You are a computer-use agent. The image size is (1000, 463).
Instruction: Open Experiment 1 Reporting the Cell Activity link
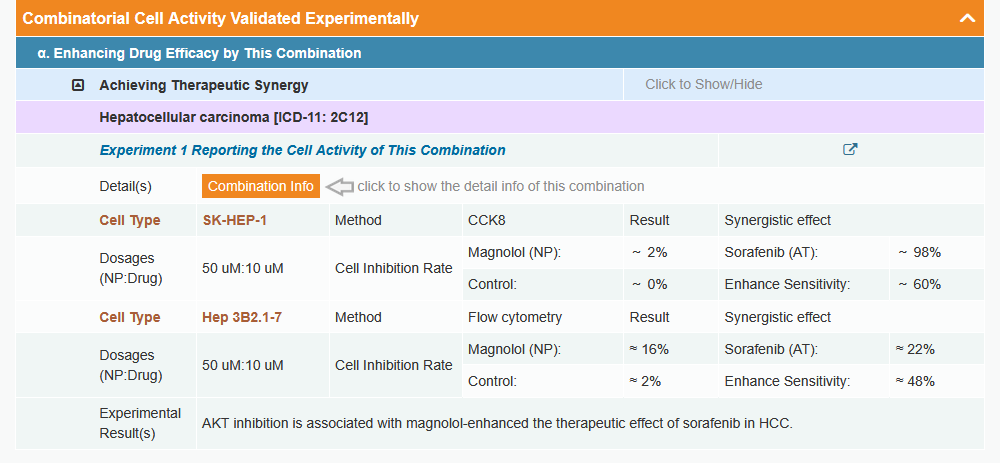tap(302, 150)
